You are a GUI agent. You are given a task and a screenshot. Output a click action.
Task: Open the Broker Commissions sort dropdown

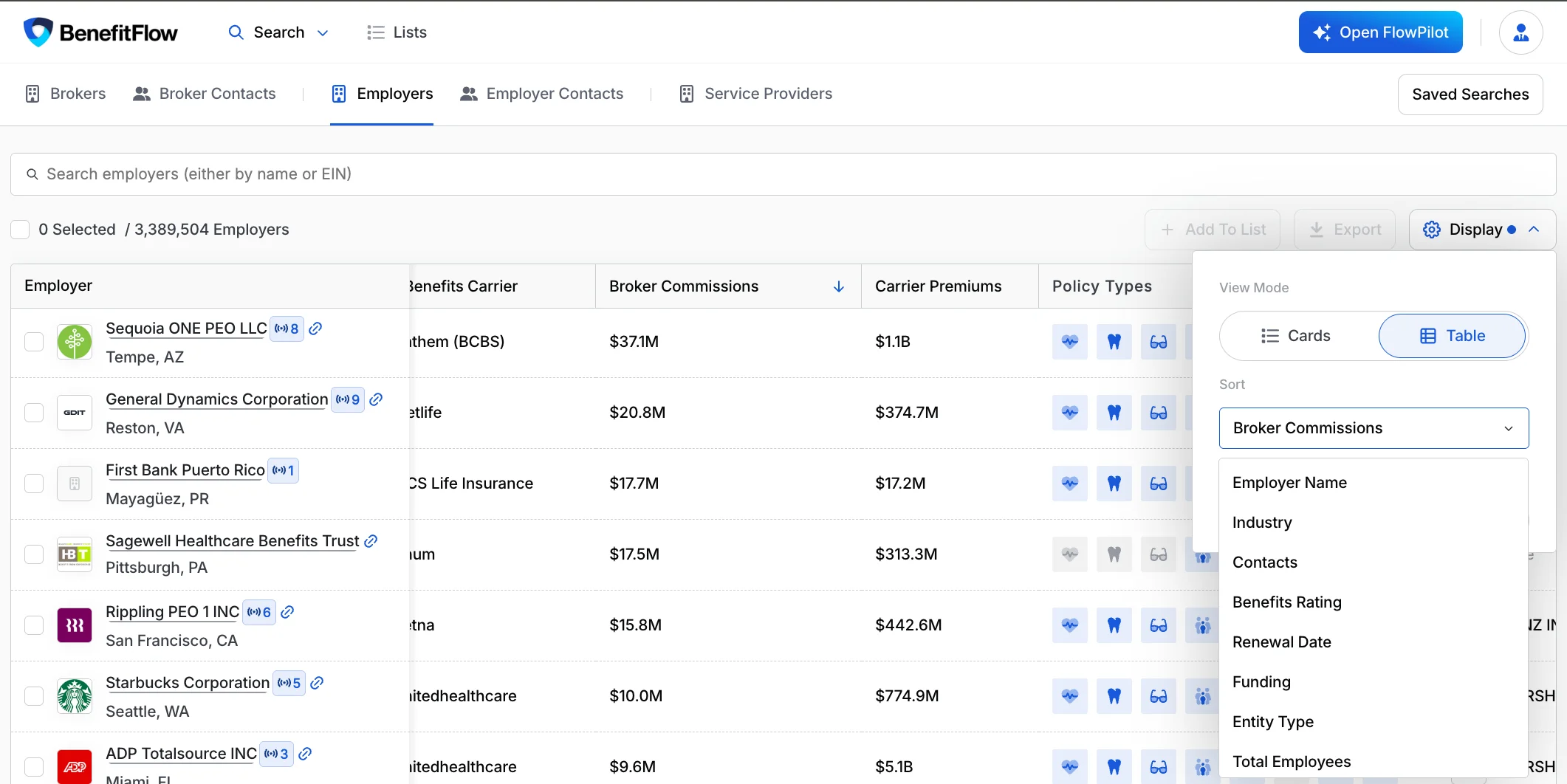1374,428
